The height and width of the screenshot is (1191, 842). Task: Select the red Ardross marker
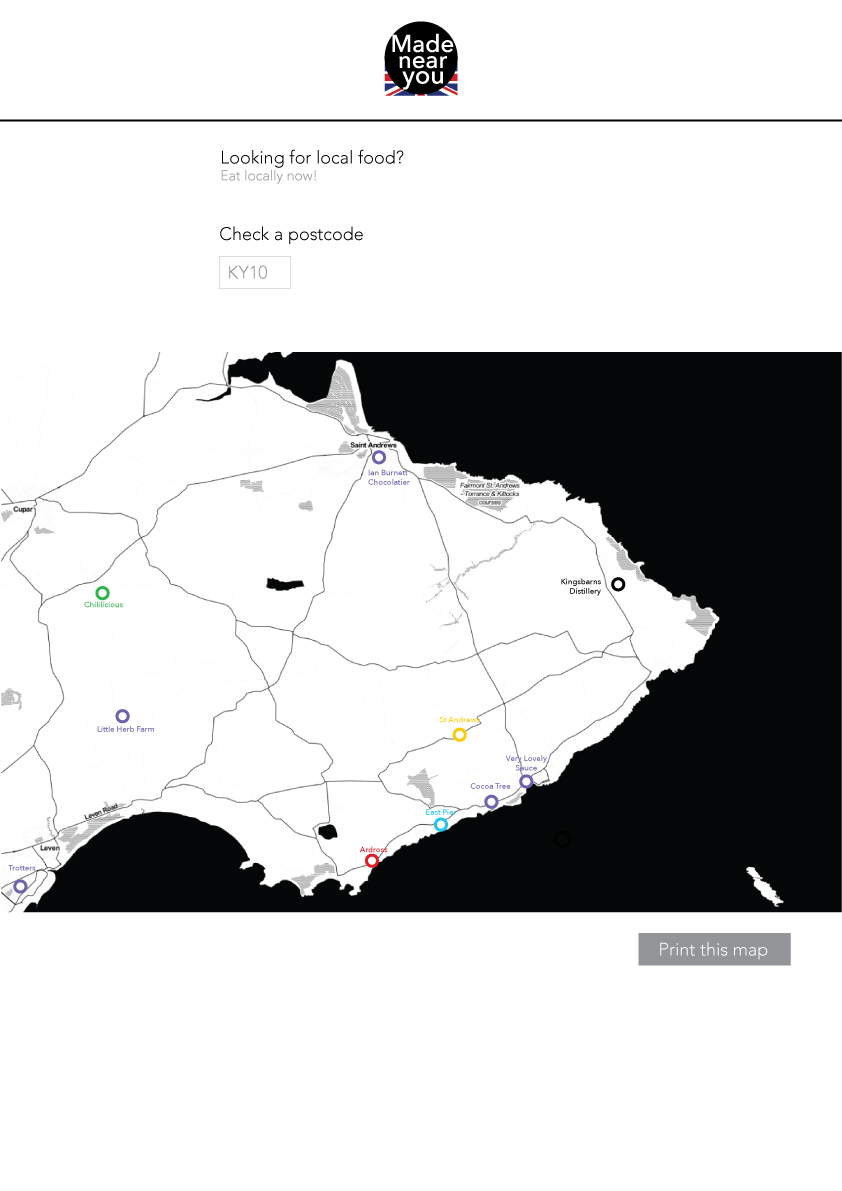371,861
